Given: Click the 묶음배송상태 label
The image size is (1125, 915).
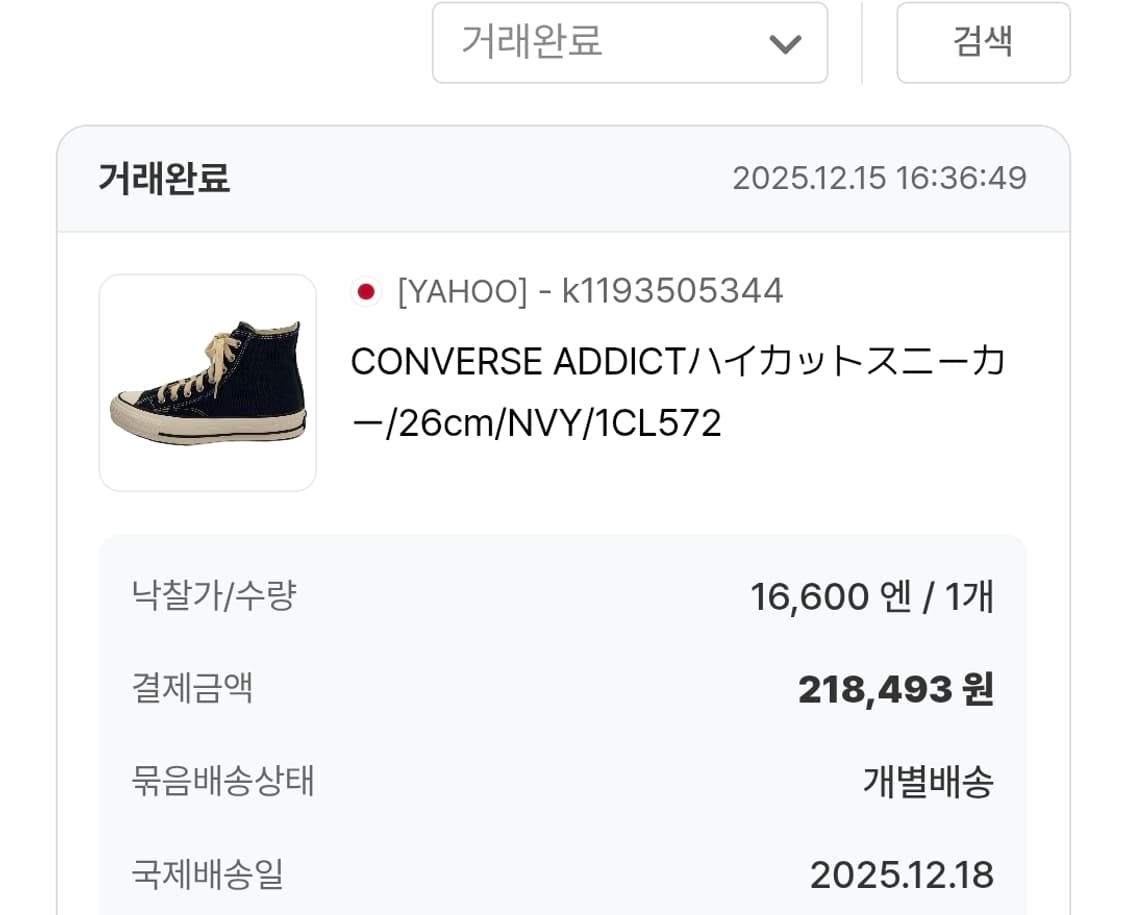Looking at the screenshot, I should click(223, 781).
